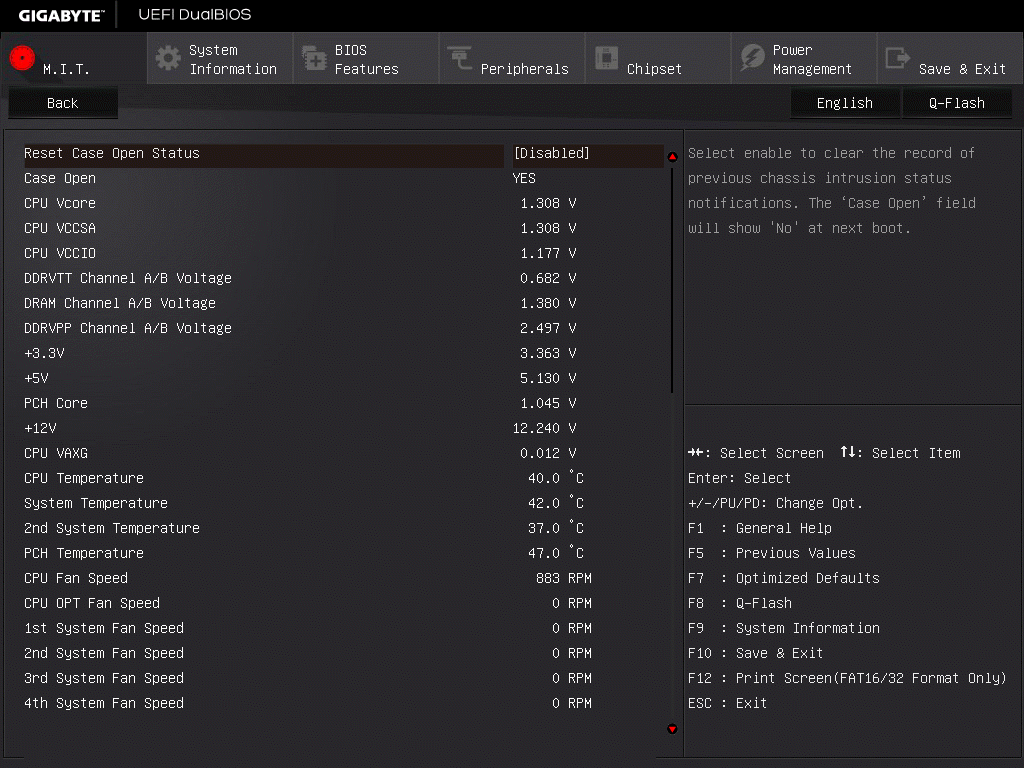Click the Peripherals connector icon
The image size is (1024, 768).
pos(460,58)
